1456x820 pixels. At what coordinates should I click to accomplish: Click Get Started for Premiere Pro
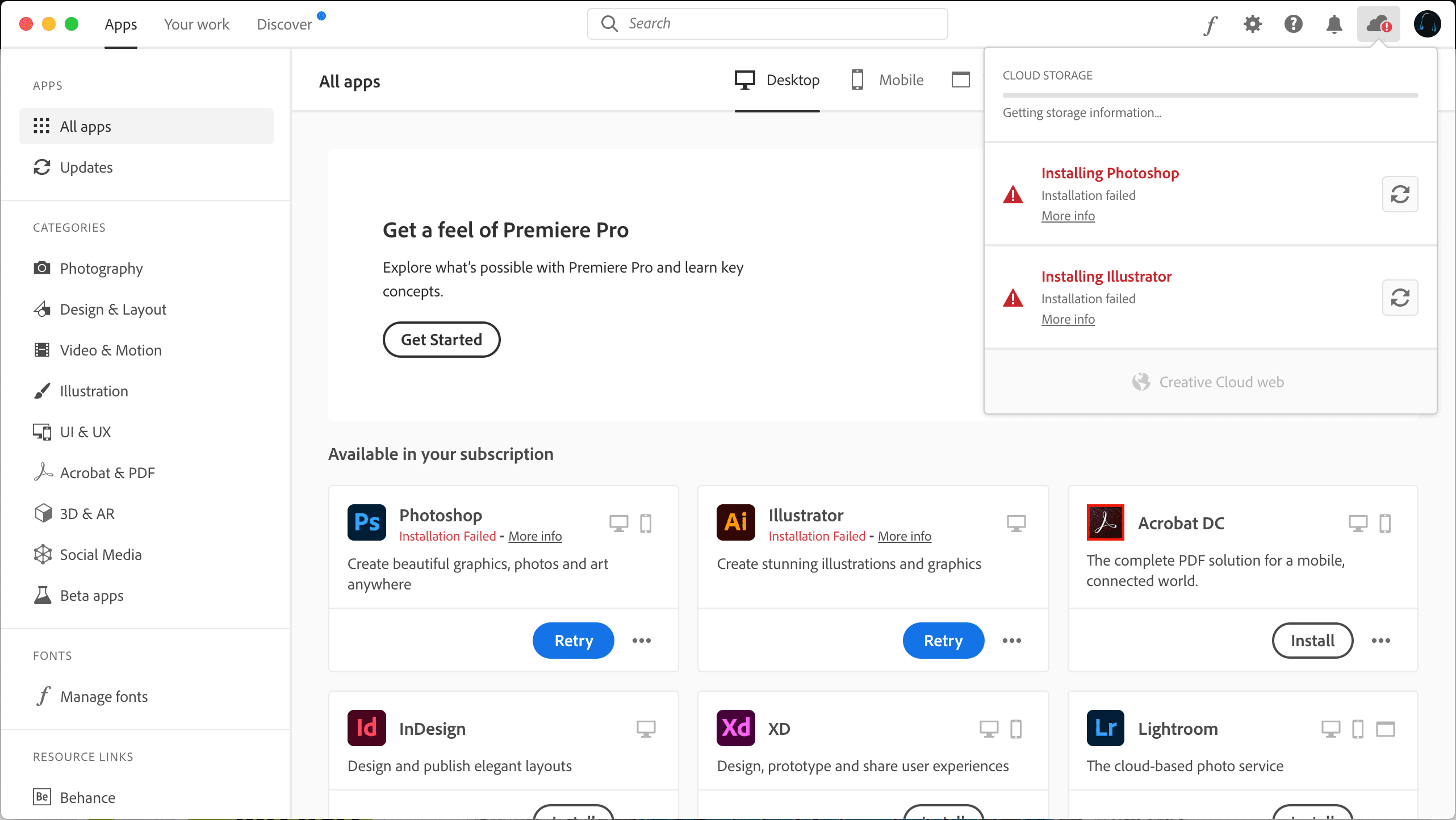[441, 340]
